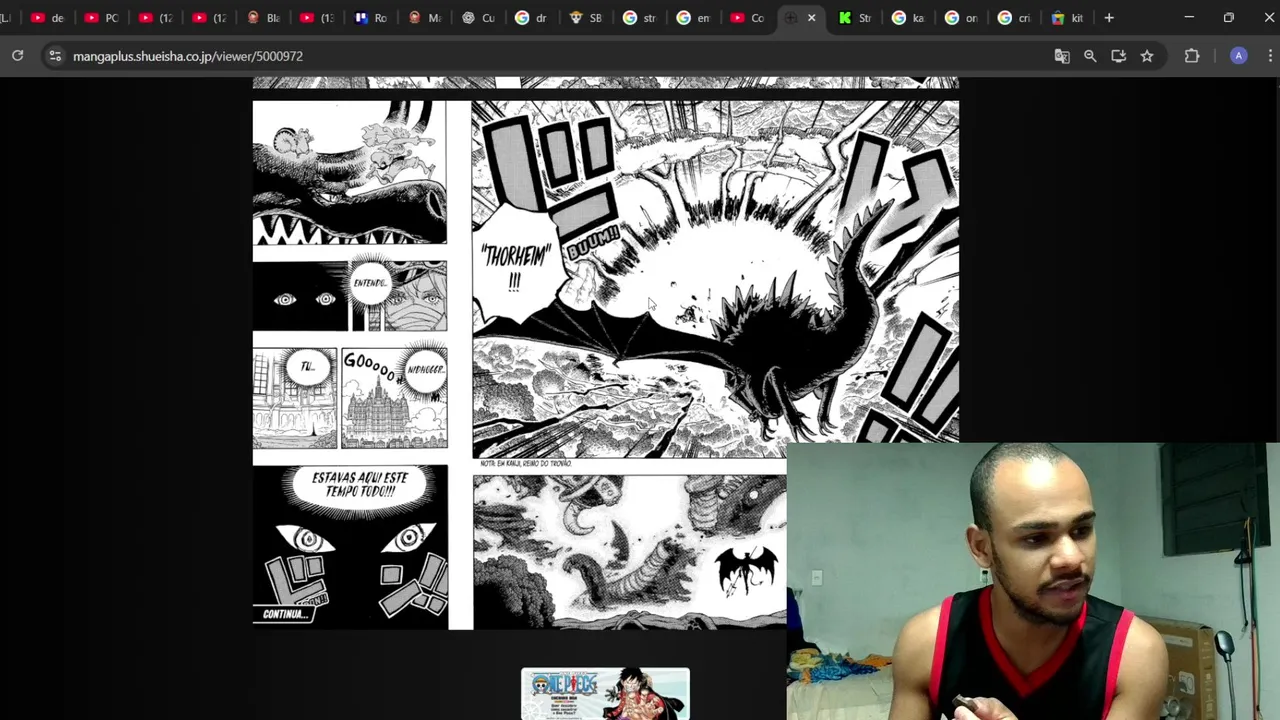
Task: Switch to the tab labeled "Ma"
Action: click(x=425, y=18)
